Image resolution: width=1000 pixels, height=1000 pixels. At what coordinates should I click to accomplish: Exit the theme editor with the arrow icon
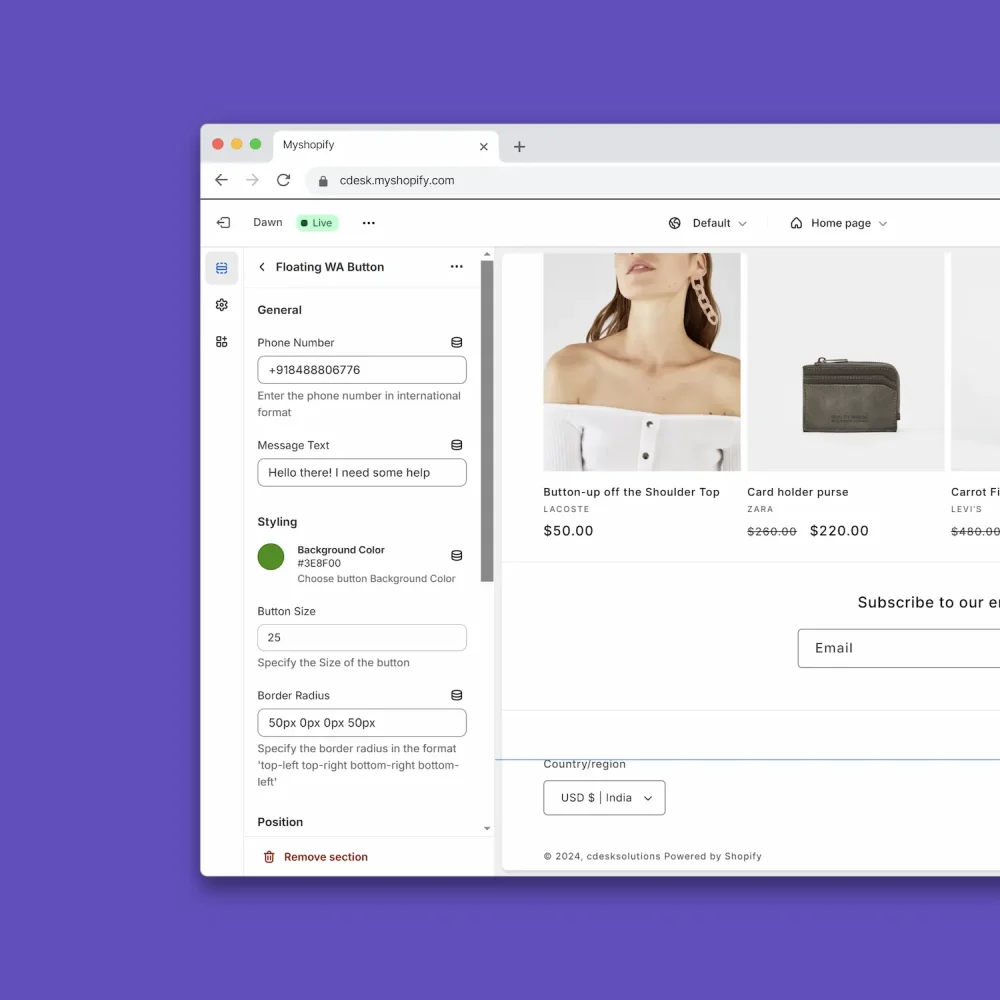pos(222,222)
